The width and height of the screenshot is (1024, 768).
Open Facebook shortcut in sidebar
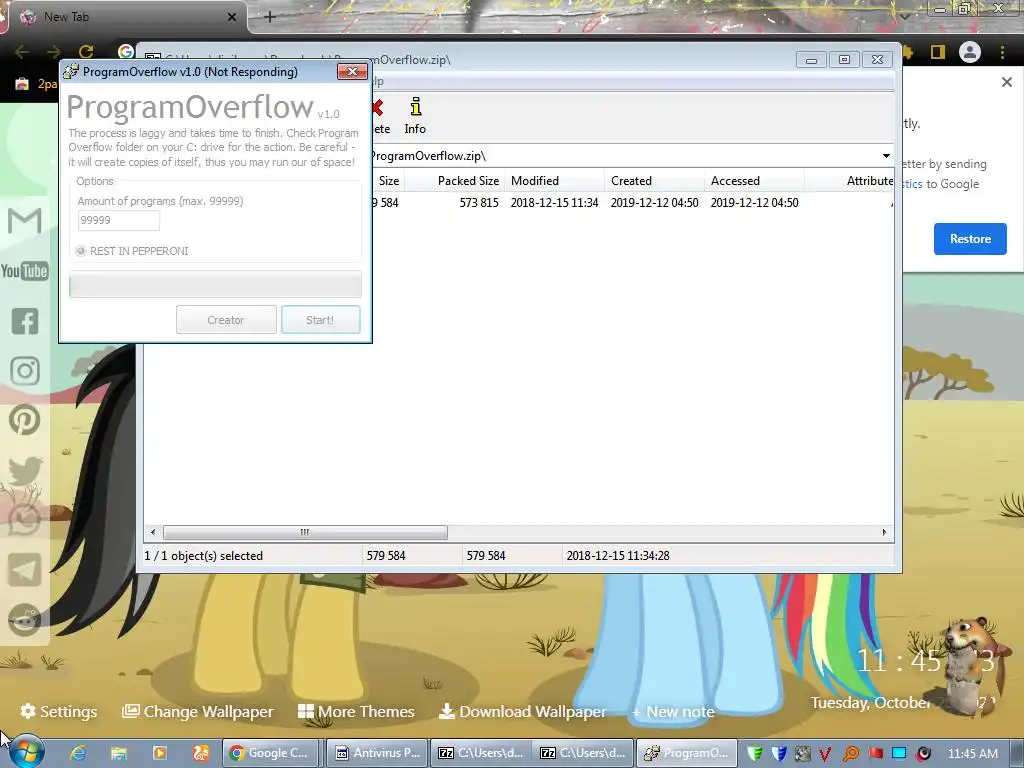[25, 321]
